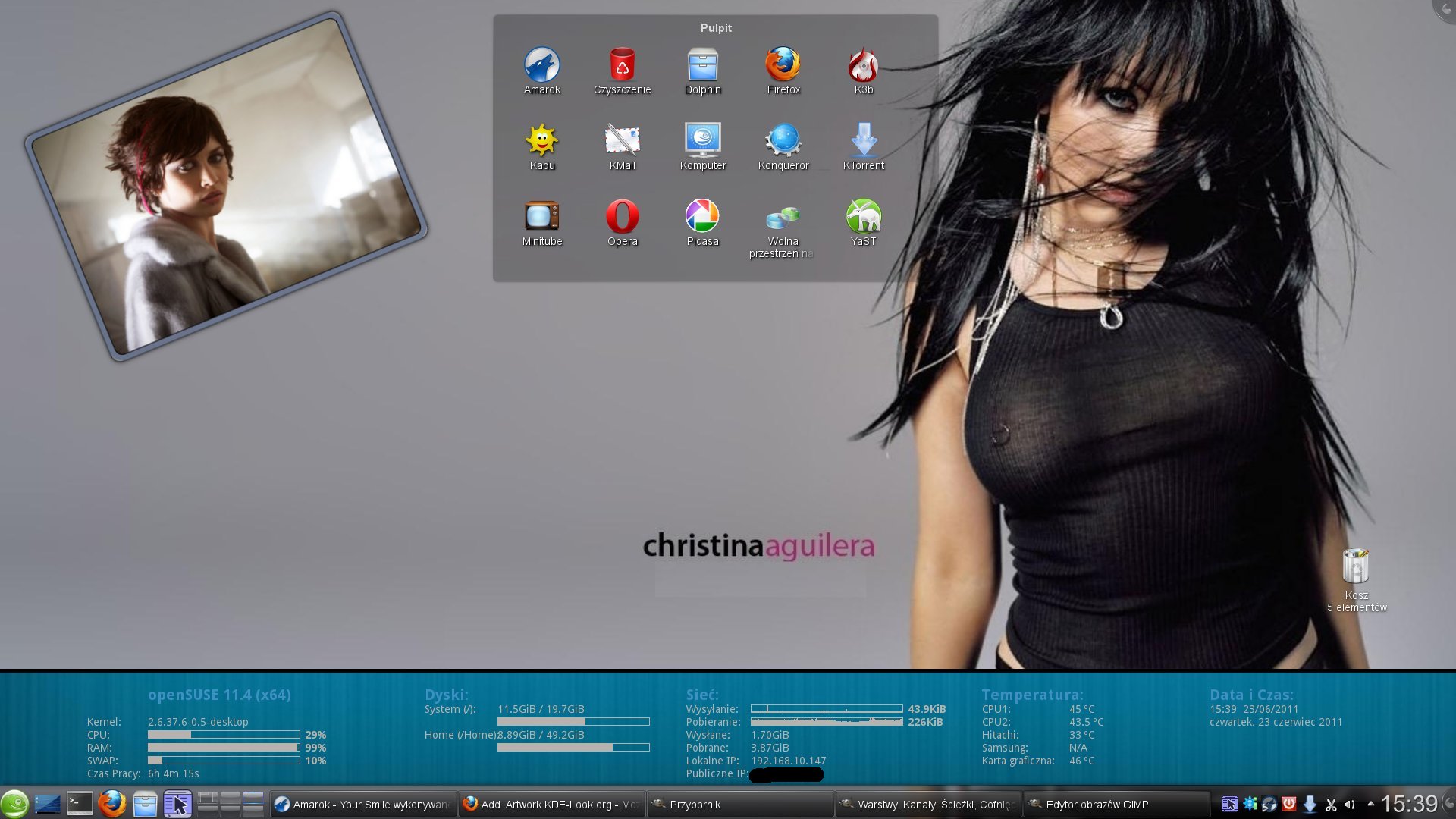Click the openSUSE 11.4 (x64) heading

point(219,695)
